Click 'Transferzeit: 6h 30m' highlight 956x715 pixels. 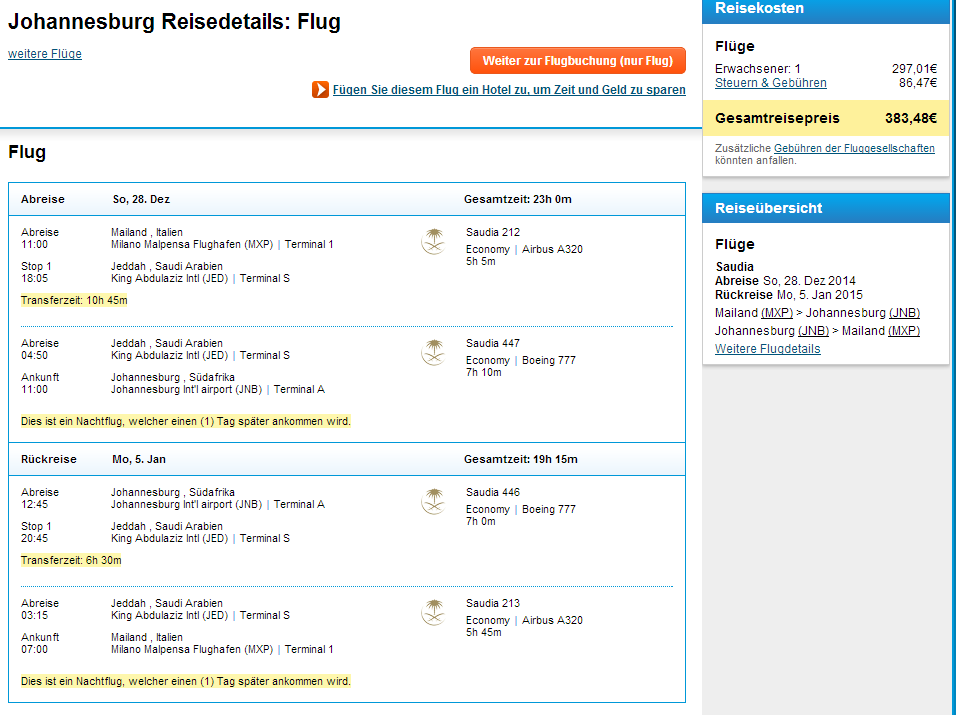pyautogui.click(x=71, y=560)
